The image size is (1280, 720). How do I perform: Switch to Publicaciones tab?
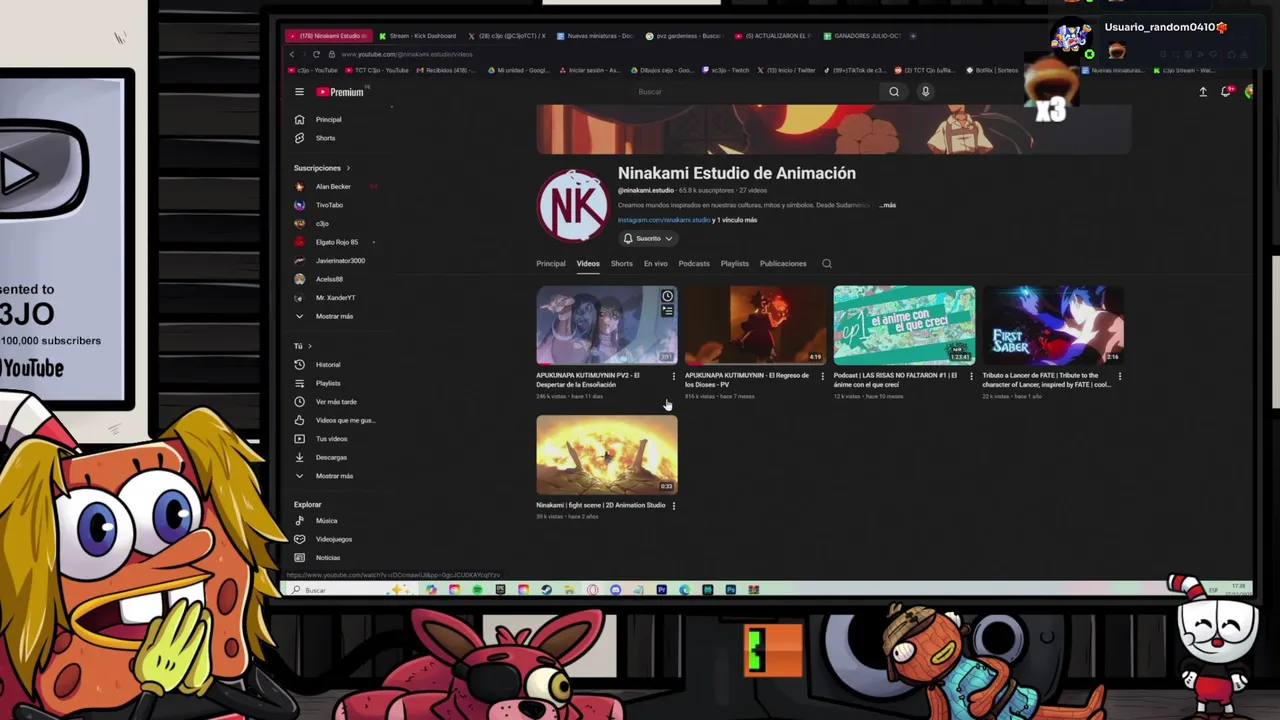coord(783,264)
